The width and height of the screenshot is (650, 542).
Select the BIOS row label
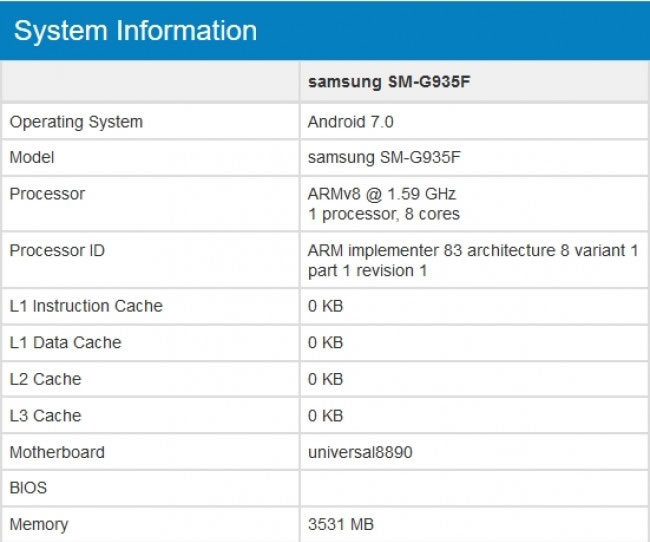pos(28,488)
